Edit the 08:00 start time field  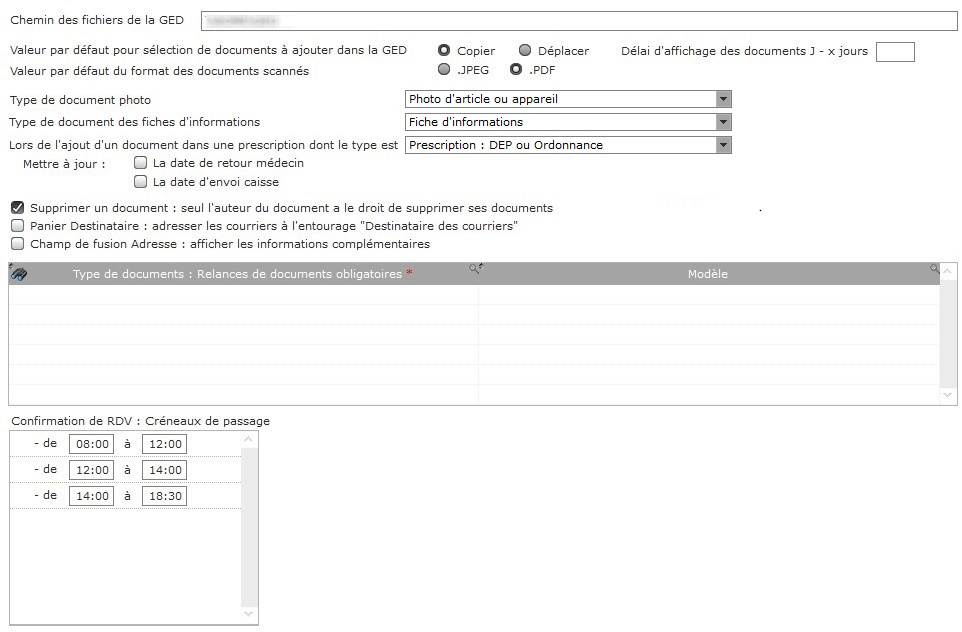point(91,444)
